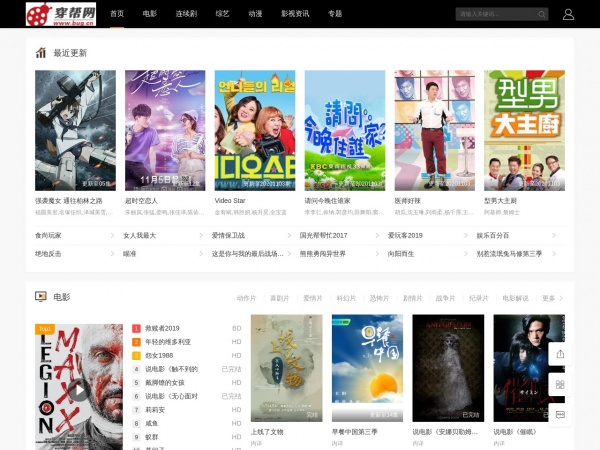Open rank 1 movie 2019 entry
Image resolution: width=600 pixels, height=450 pixels.
coord(187,328)
